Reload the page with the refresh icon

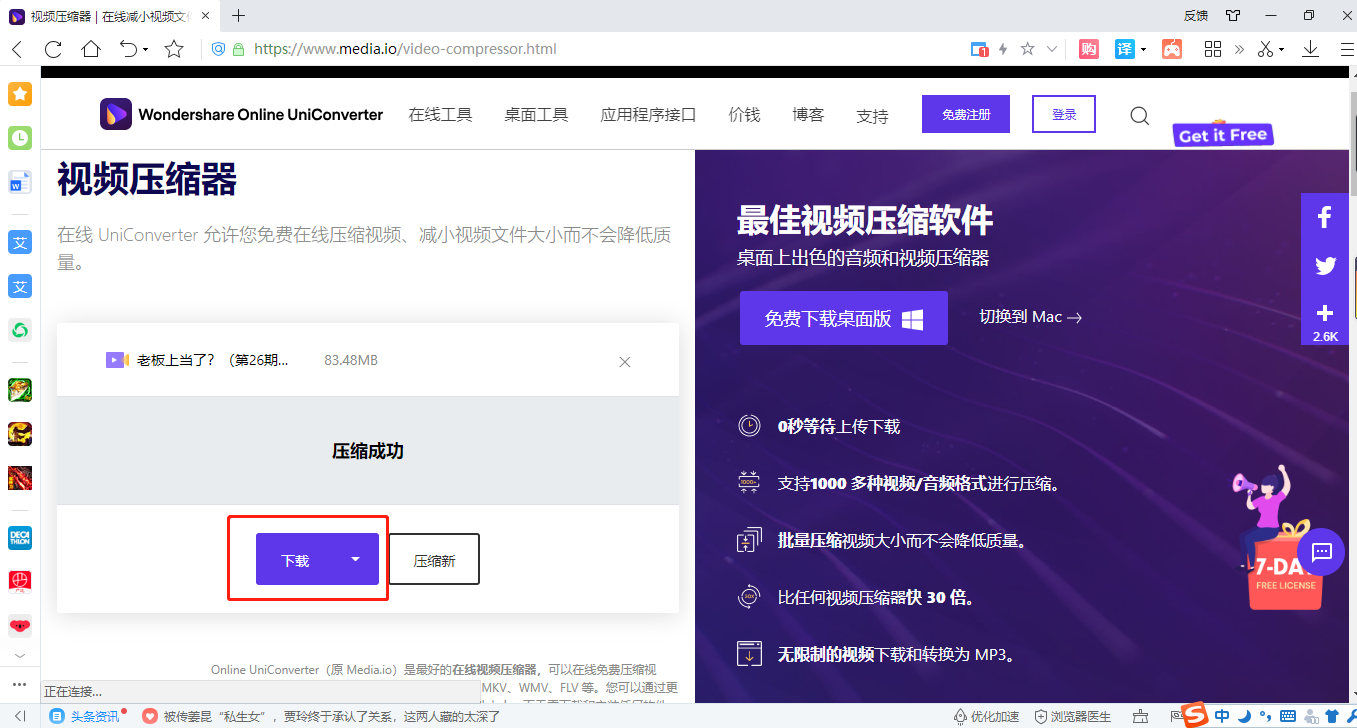pos(53,49)
